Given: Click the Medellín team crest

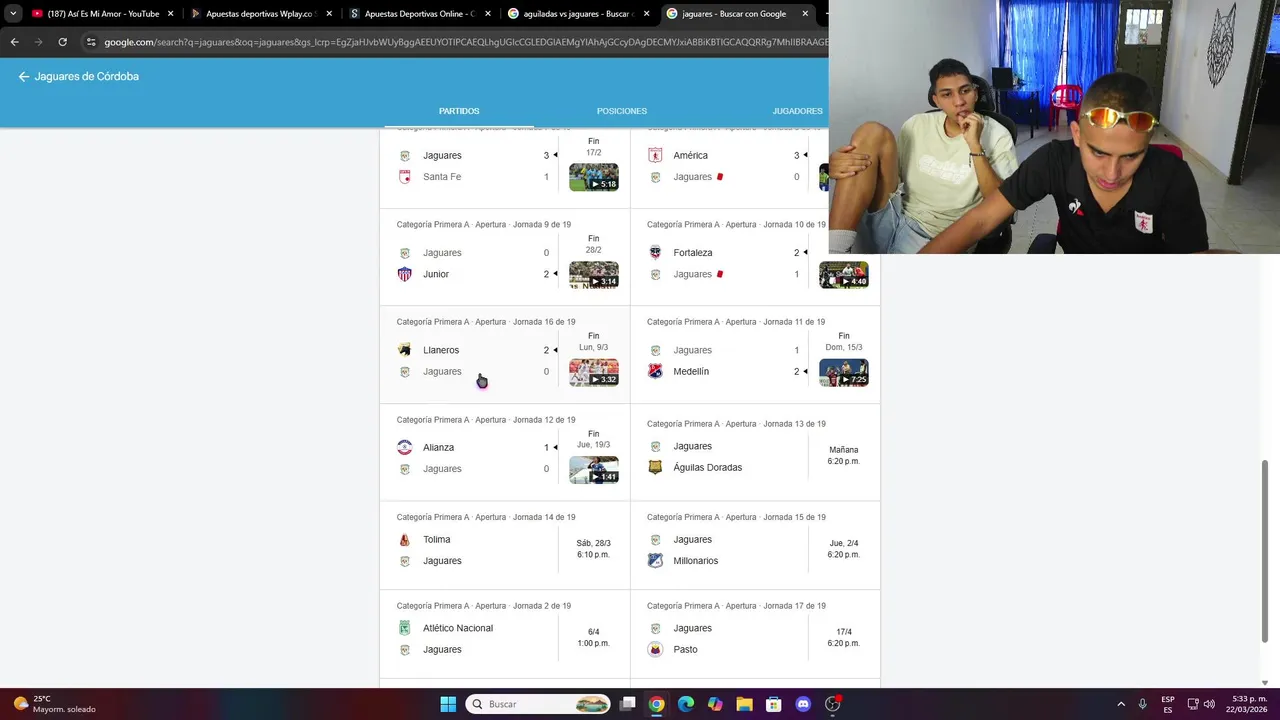Looking at the screenshot, I should point(655,371).
